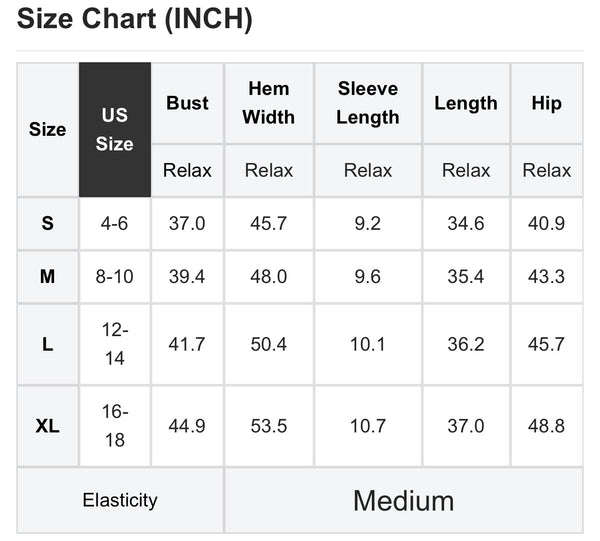Click the M size row label

[x=48, y=277]
